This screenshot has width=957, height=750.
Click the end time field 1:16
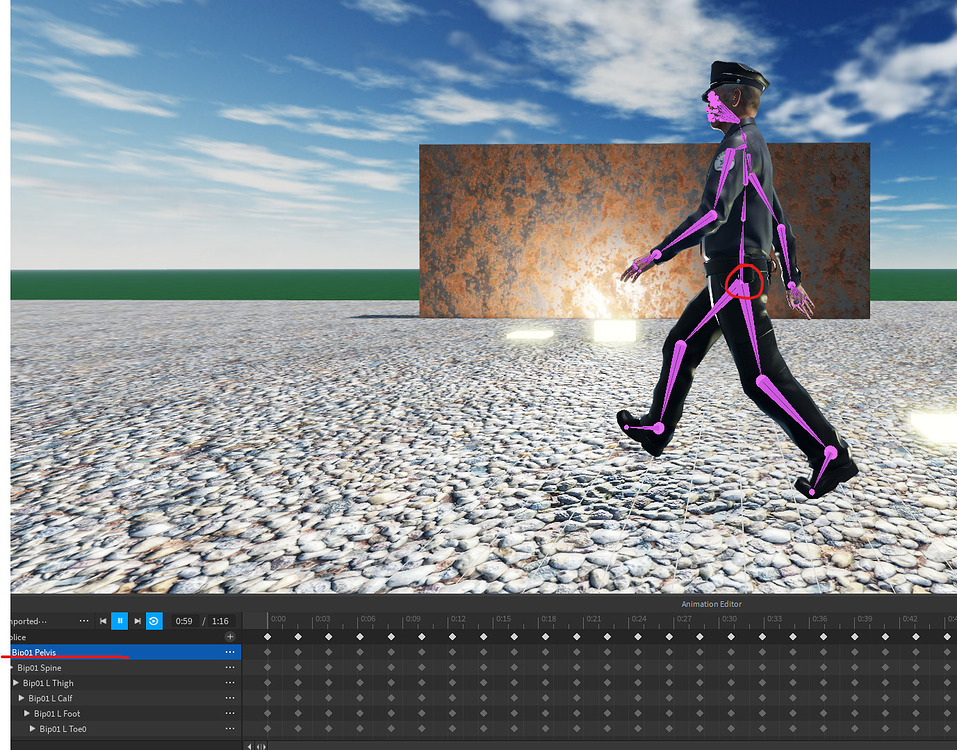click(220, 621)
